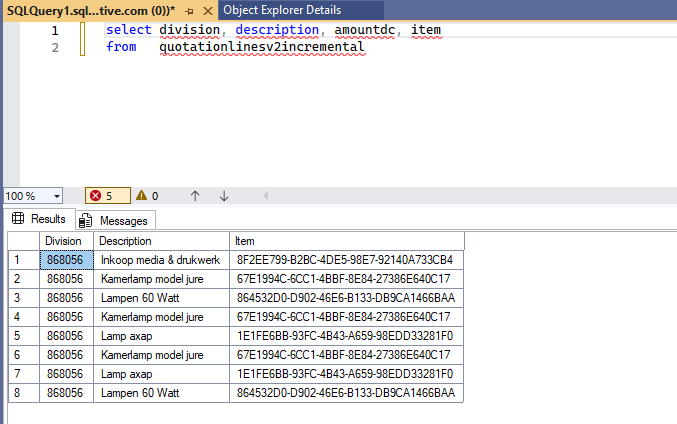Click table name quotationlinesv2incremental in query
This screenshot has width=677, height=424.
pos(262,47)
